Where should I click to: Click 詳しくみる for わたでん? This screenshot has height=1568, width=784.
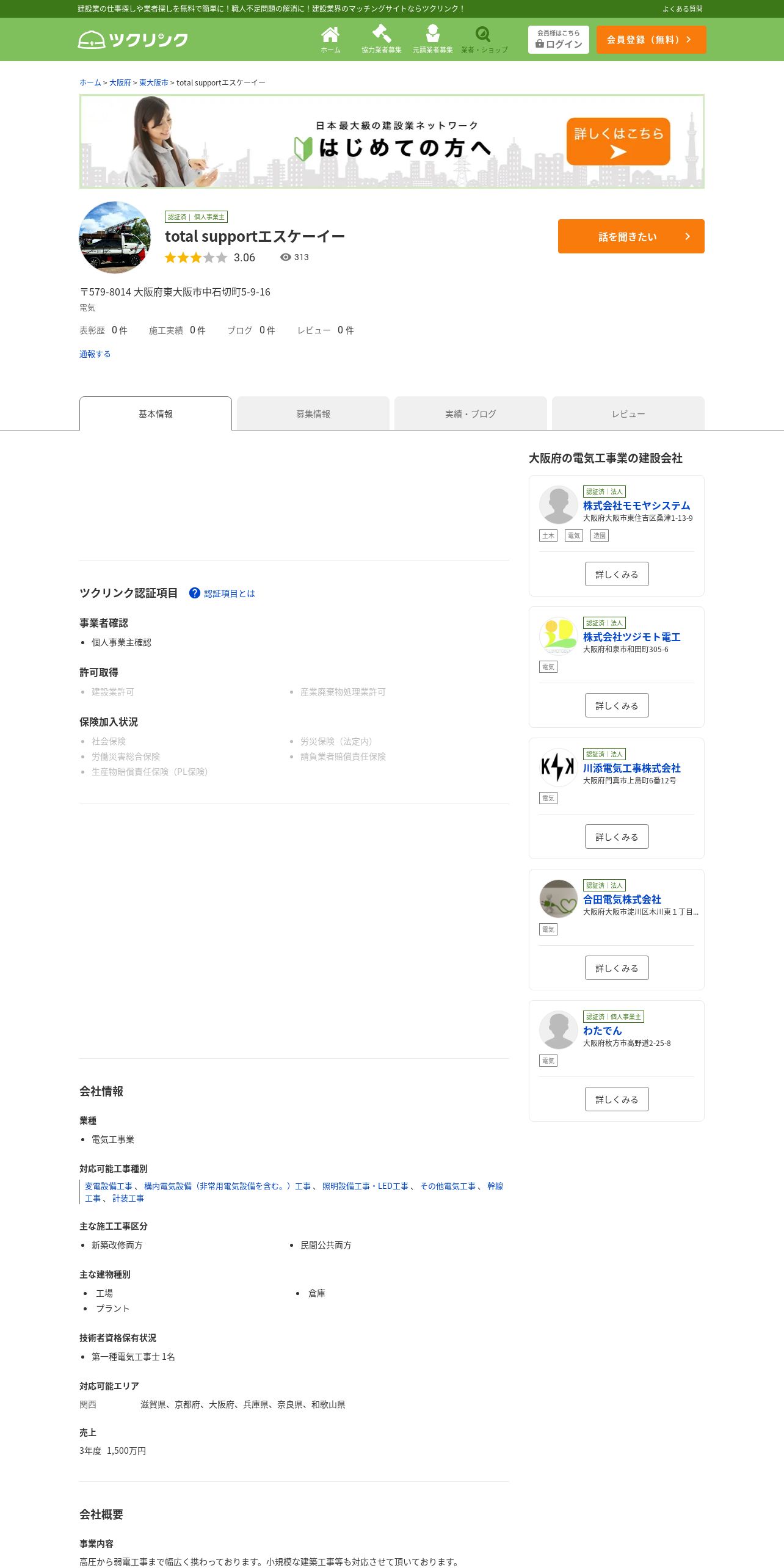click(x=617, y=1099)
